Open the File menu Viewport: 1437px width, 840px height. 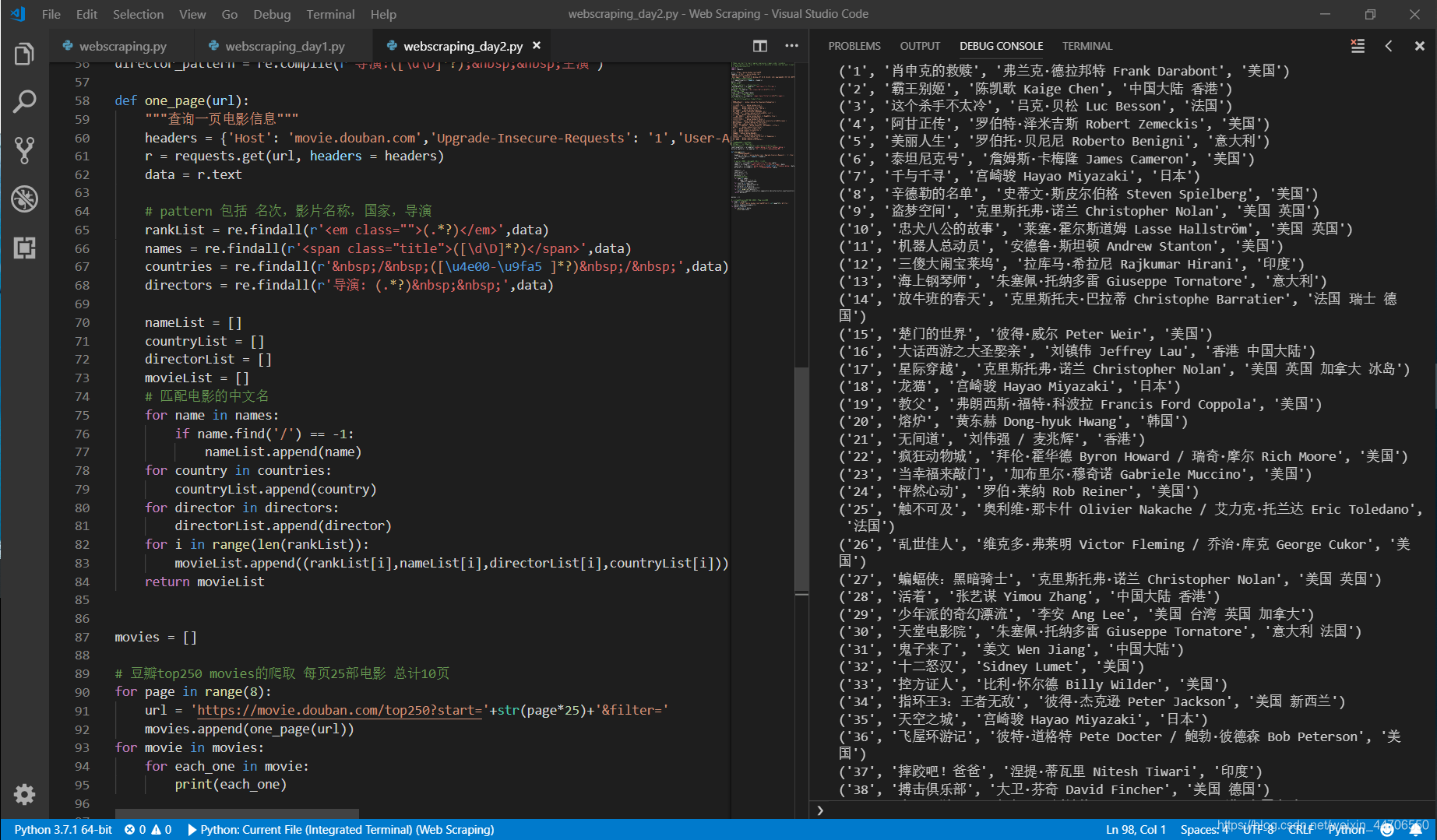tap(51, 14)
